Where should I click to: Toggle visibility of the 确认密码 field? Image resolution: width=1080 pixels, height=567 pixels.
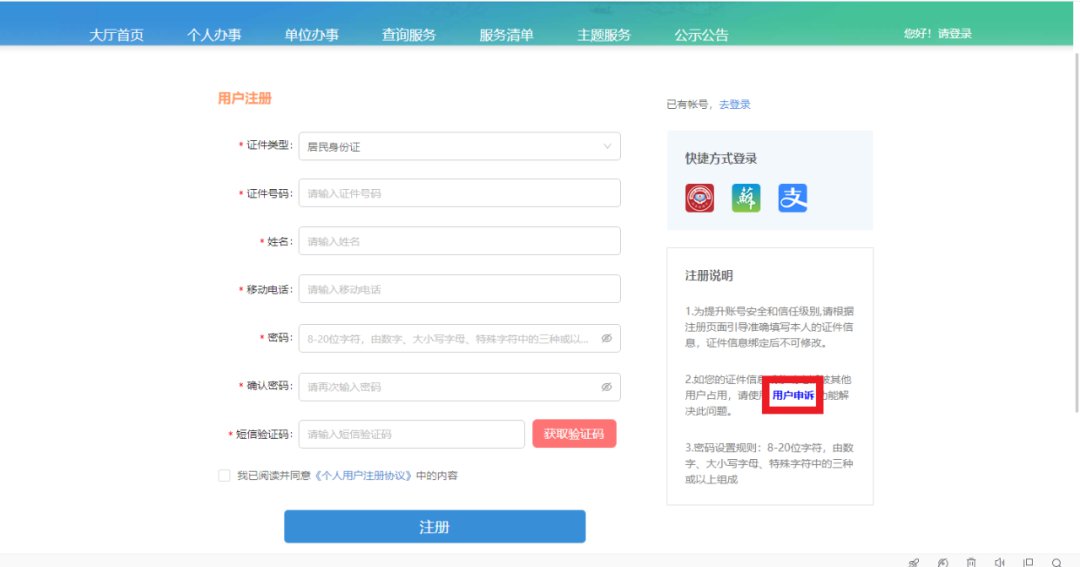[x=606, y=387]
